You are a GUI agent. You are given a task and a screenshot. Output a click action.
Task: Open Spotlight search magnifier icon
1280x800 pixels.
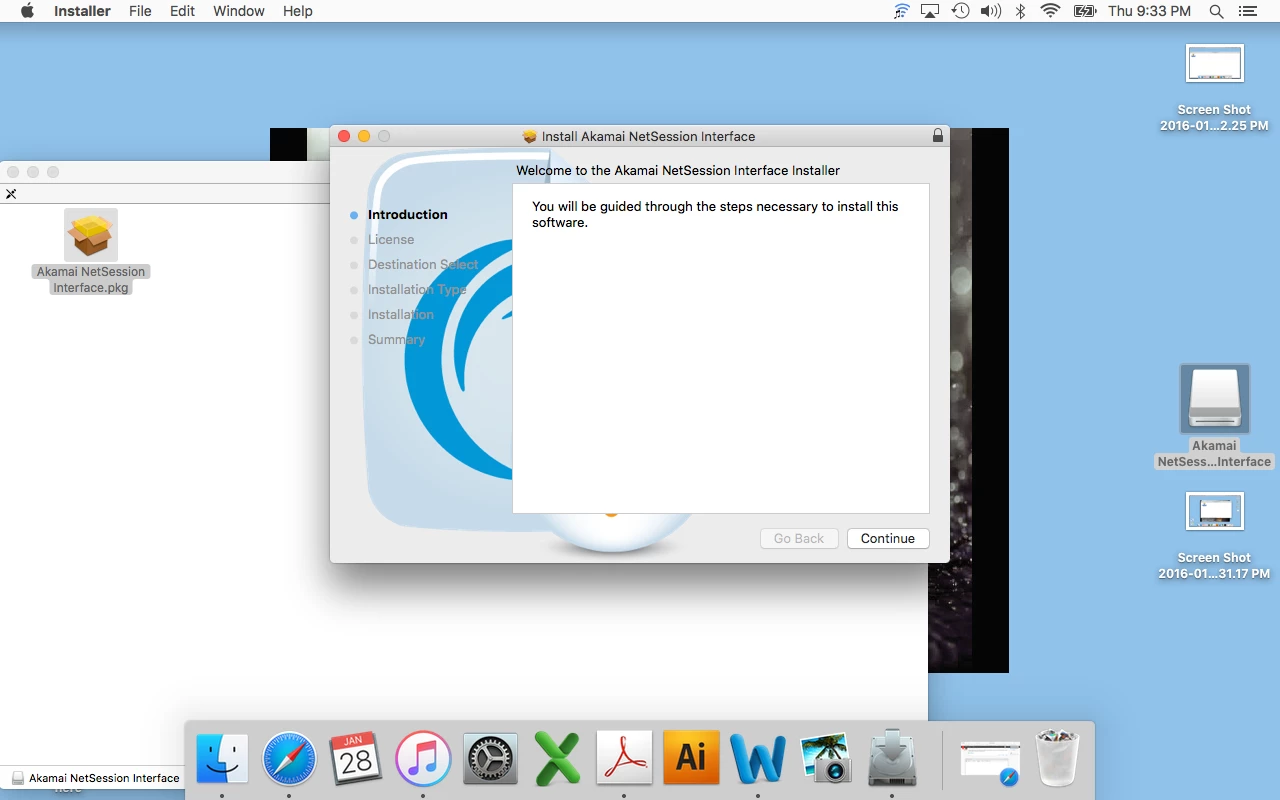coord(1216,11)
